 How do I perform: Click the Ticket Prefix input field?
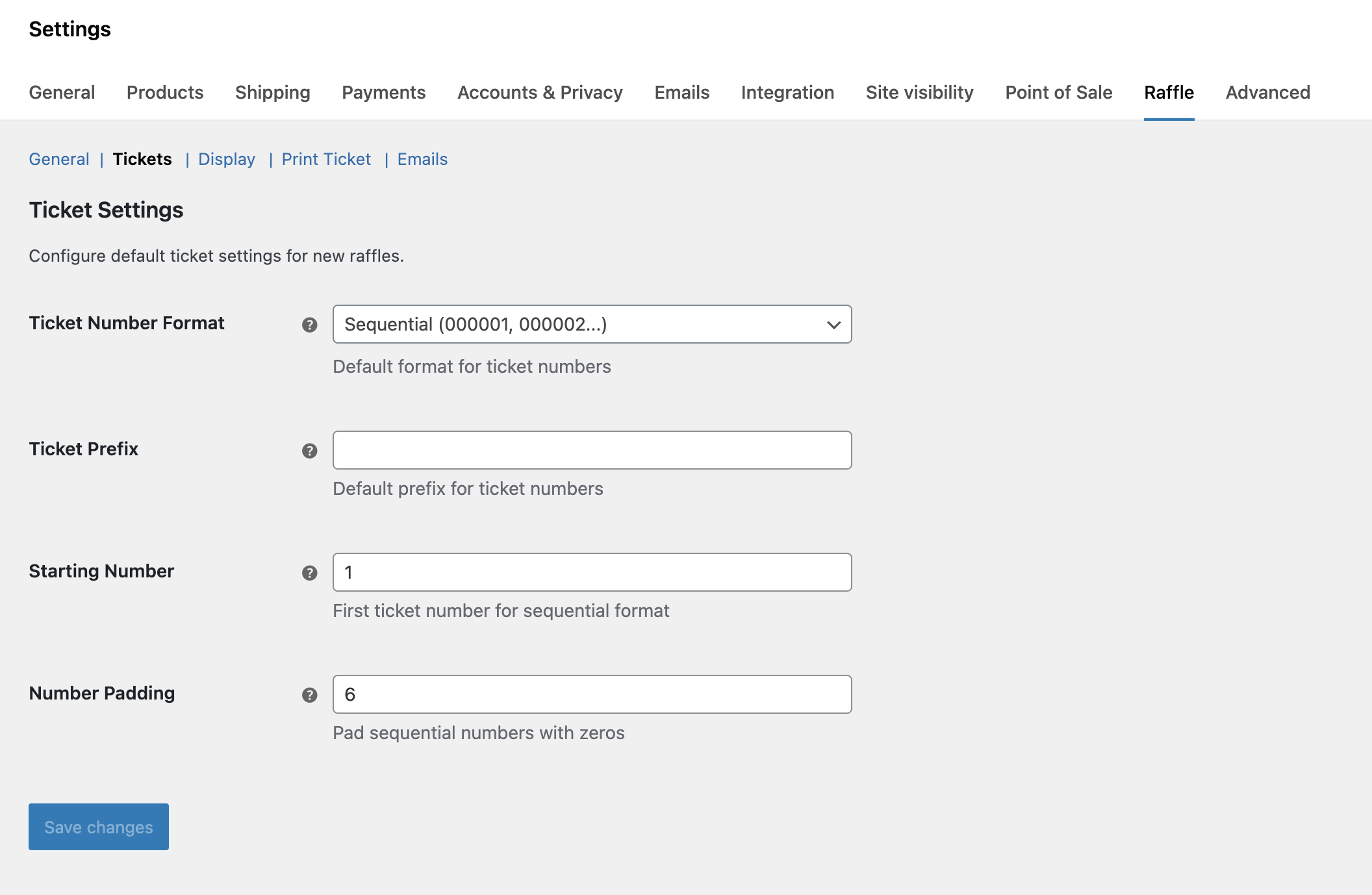[x=591, y=449]
